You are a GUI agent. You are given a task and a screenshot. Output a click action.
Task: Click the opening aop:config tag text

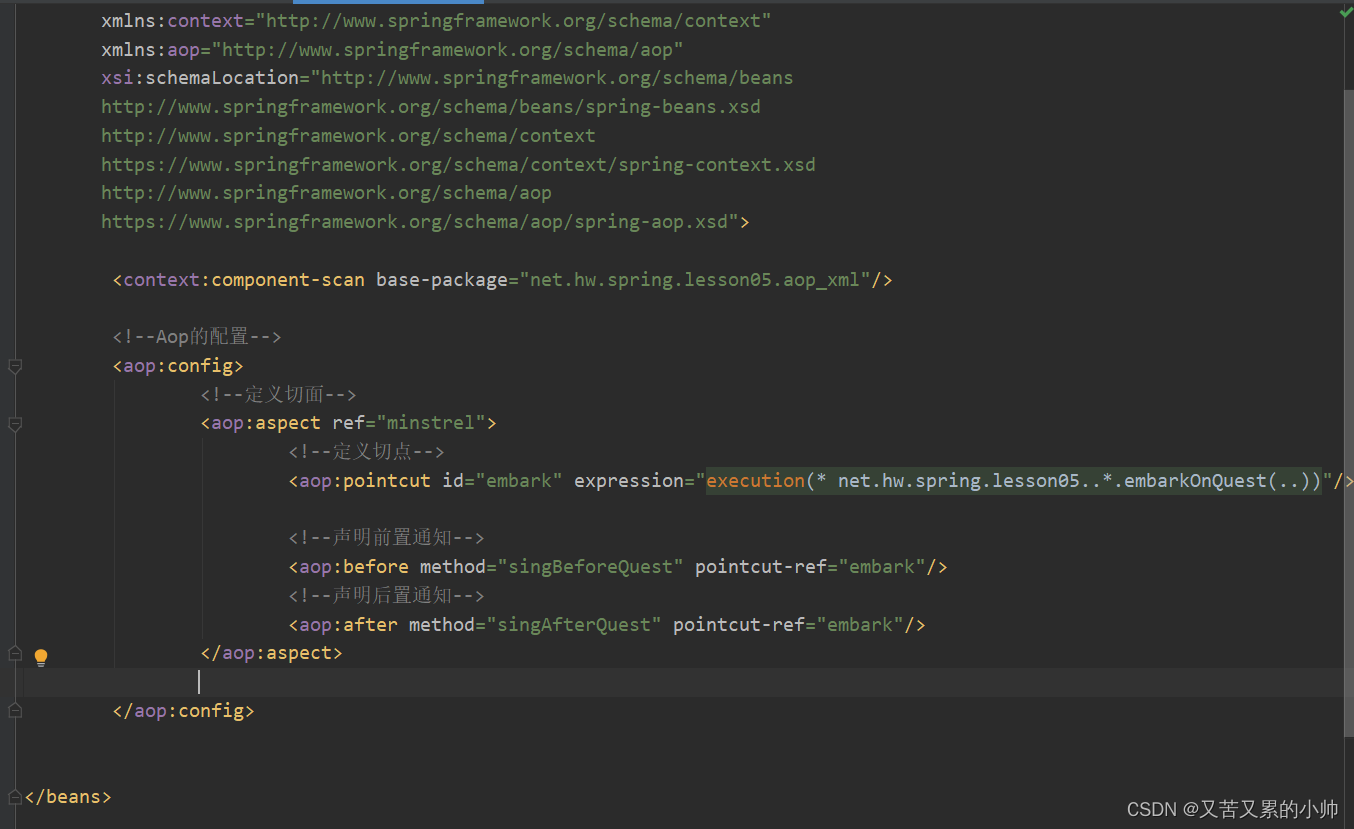point(178,366)
